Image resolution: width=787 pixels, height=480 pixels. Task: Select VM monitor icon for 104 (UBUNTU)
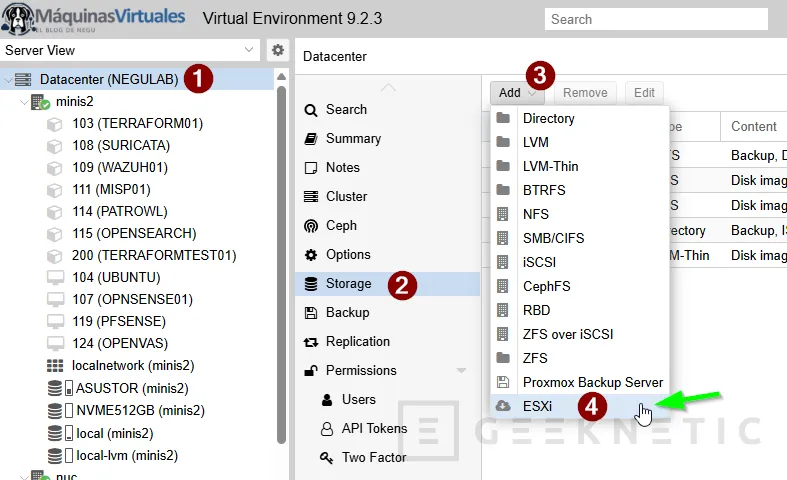[55, 278]
